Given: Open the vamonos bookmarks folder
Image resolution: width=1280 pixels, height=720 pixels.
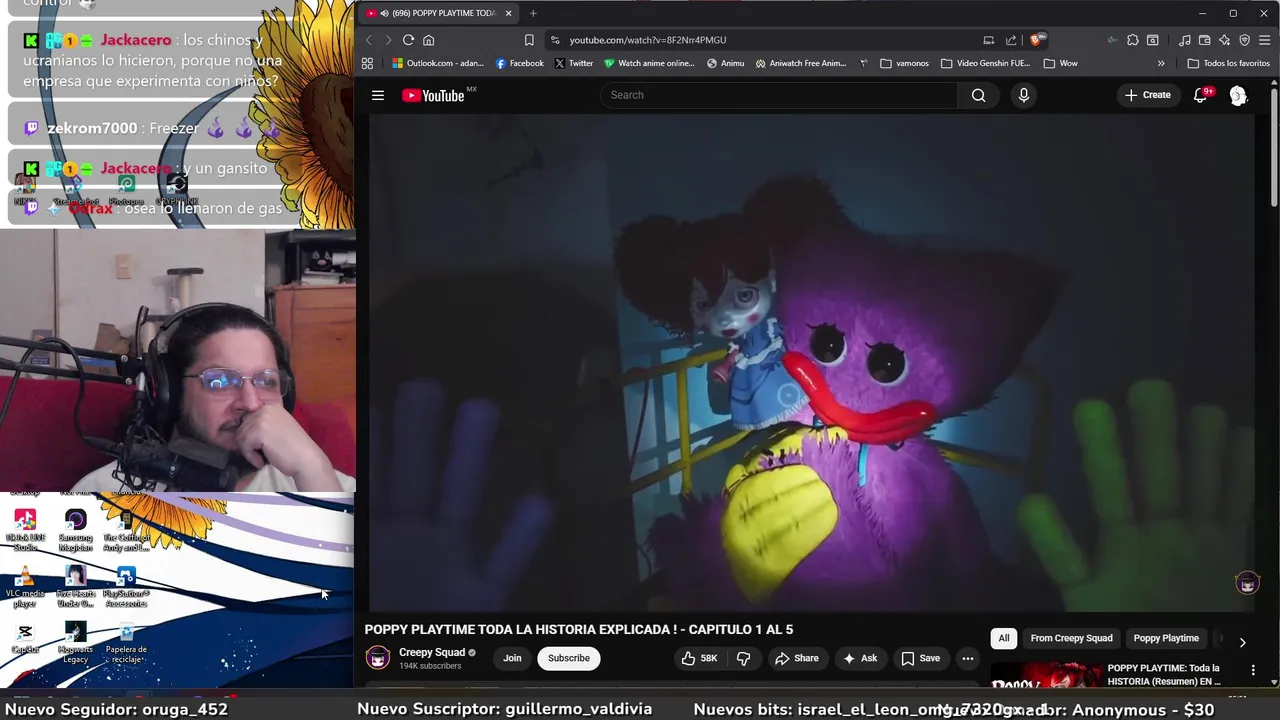Looking at the screenshot, I should point(904,63).
